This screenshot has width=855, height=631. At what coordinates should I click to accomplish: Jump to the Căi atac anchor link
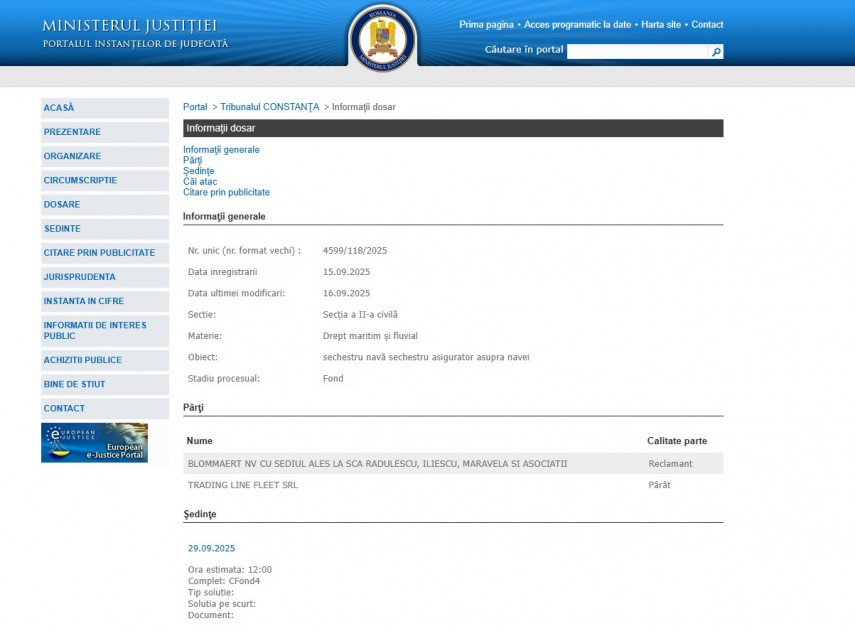click(x=200, y=182)
